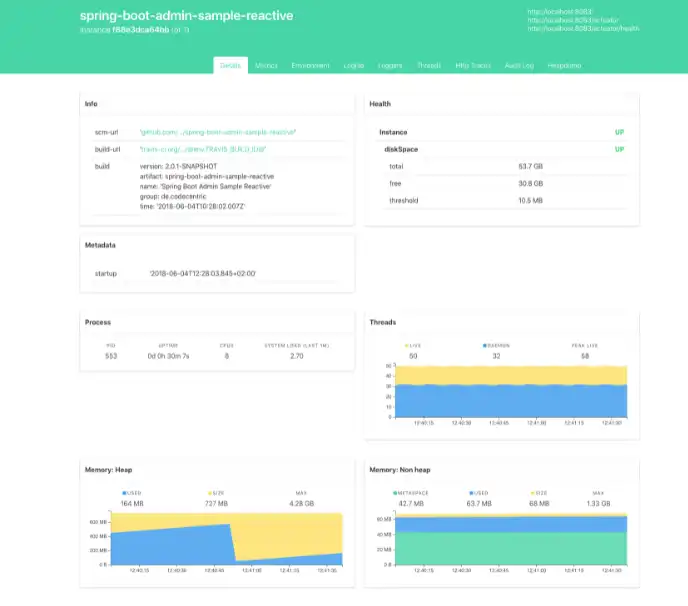
Task: Open the Heapdump tab
Action: [x=564, y=65]
